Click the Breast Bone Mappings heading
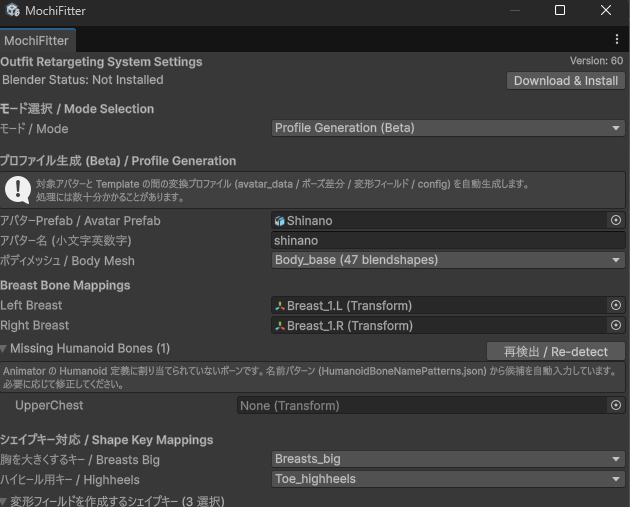This screenshot has height=507, width=630. [65, 285]
